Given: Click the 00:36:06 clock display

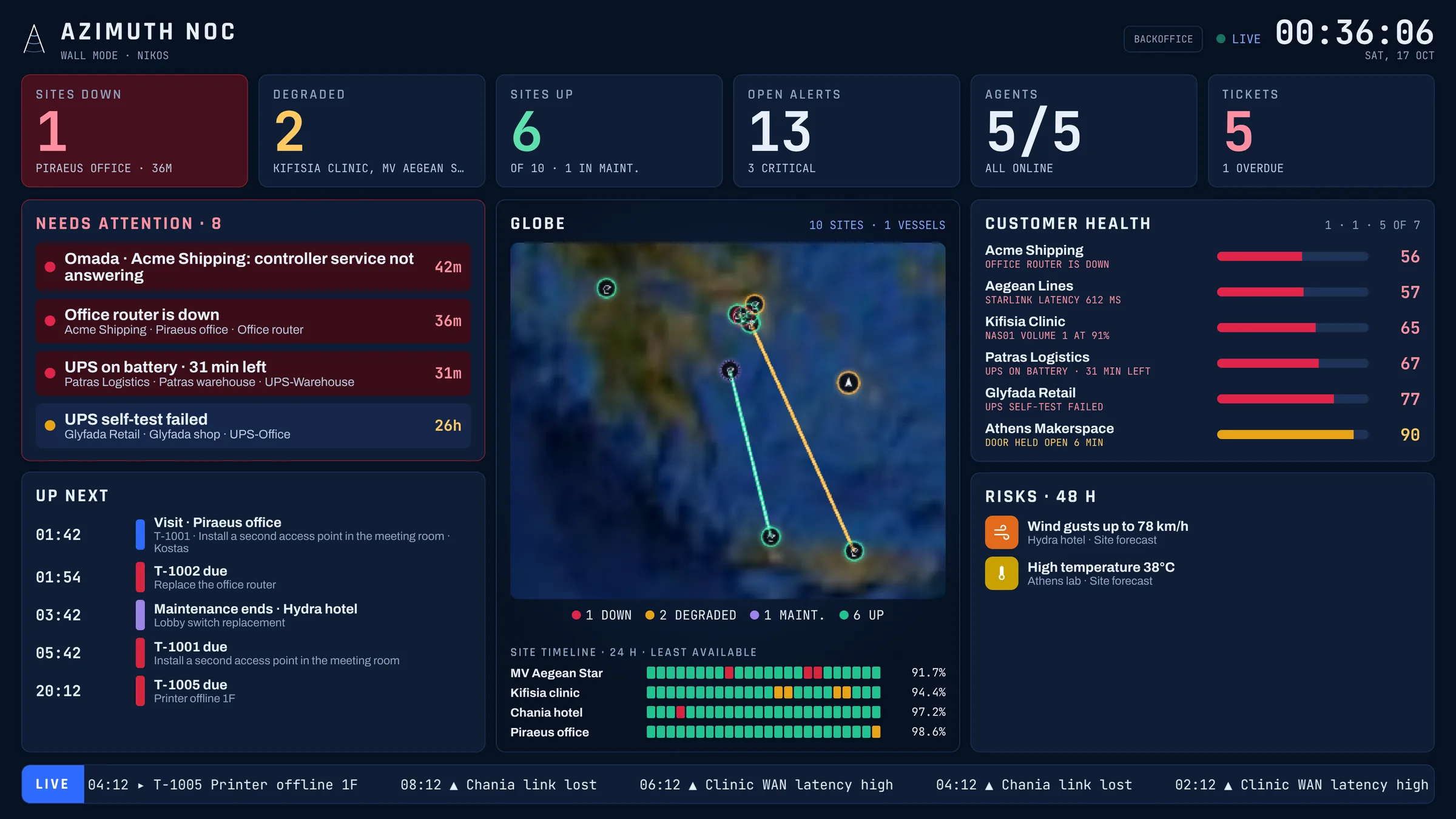Looking at the screenshot, I should [1355, 33].
